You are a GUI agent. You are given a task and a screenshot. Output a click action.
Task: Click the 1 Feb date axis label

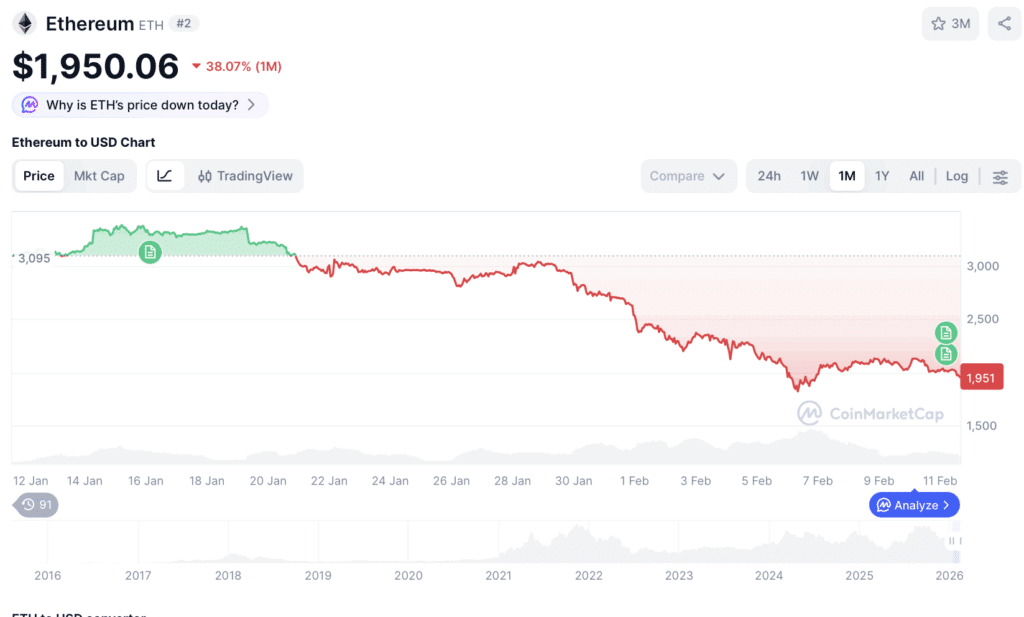(x=634, y=481)
